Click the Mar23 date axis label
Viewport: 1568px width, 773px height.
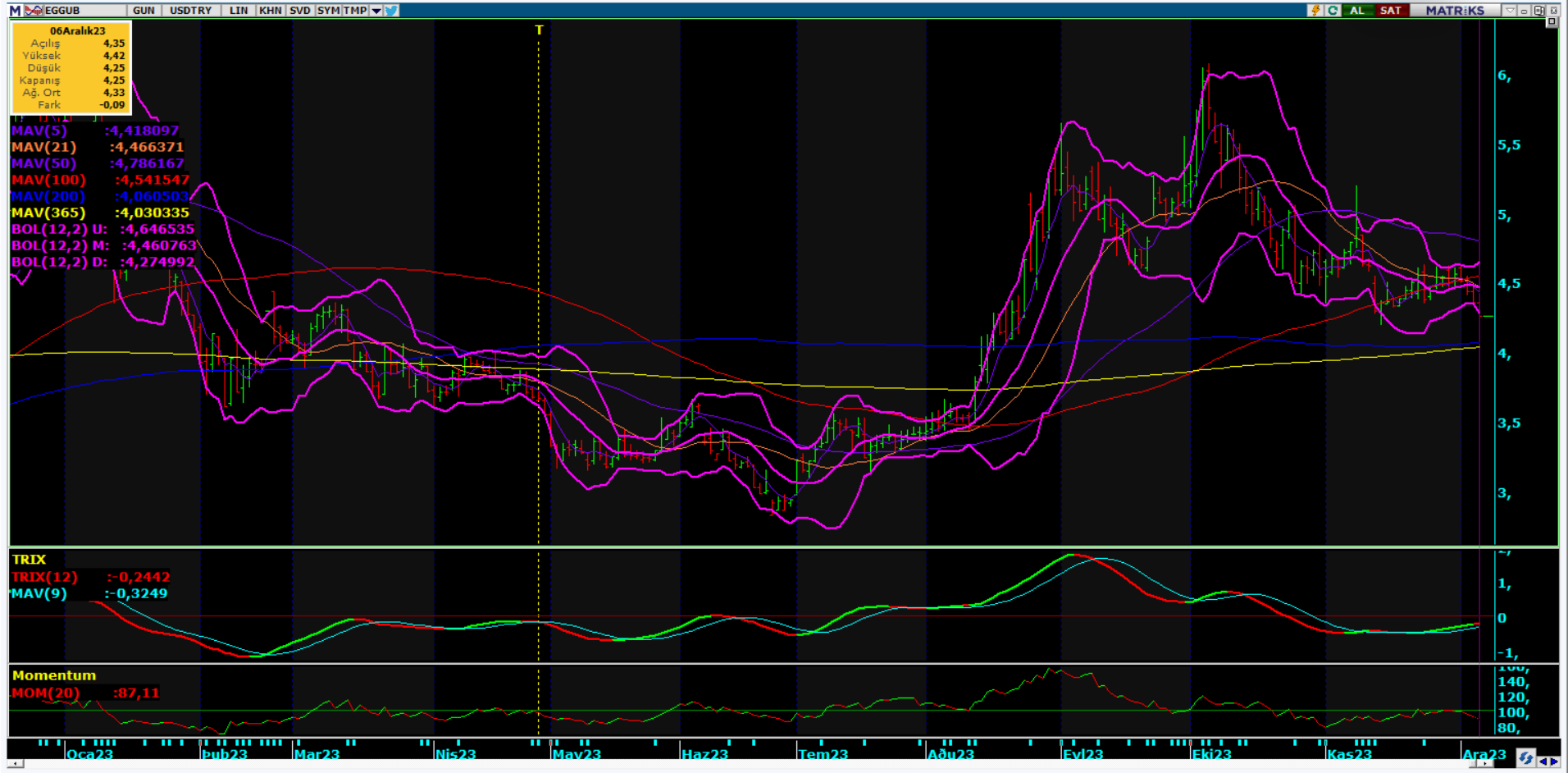317,754
